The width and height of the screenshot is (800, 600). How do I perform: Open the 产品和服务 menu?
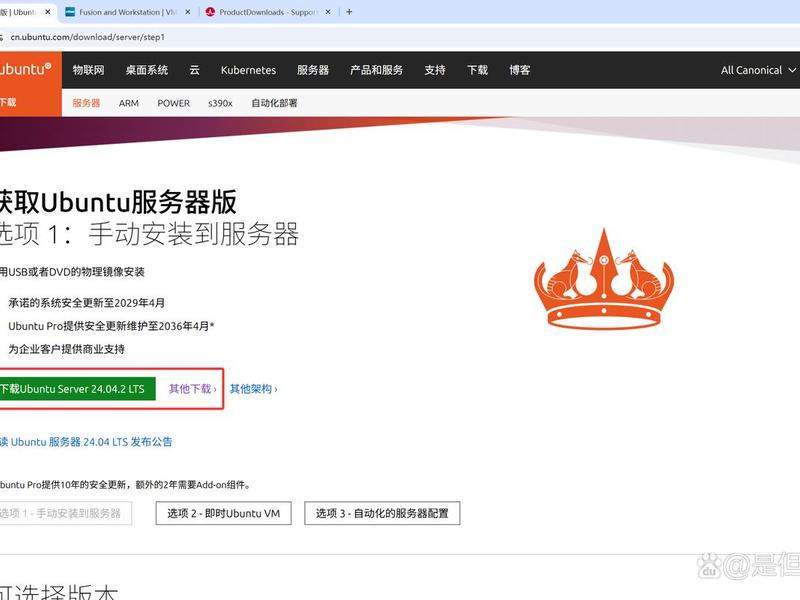click(377, 70)
